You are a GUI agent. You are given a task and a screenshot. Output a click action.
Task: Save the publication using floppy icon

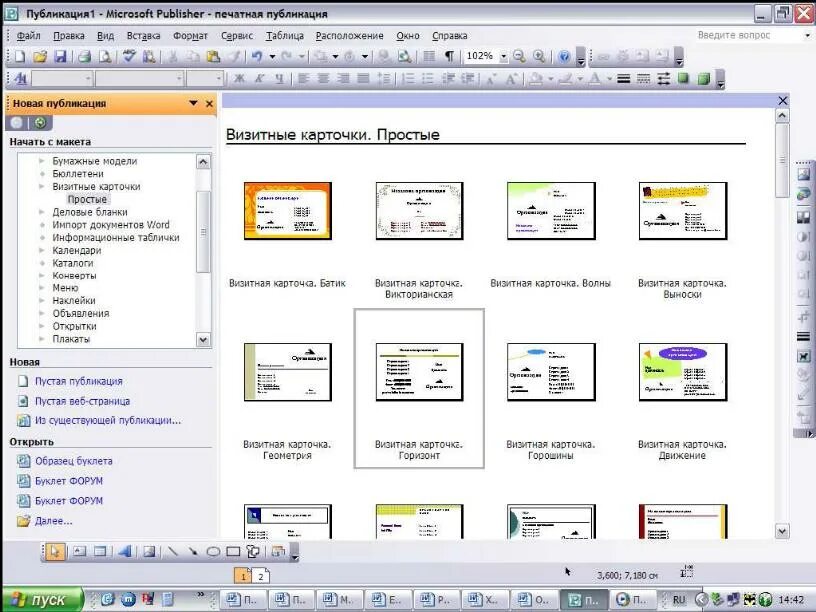tap(60, 56)
